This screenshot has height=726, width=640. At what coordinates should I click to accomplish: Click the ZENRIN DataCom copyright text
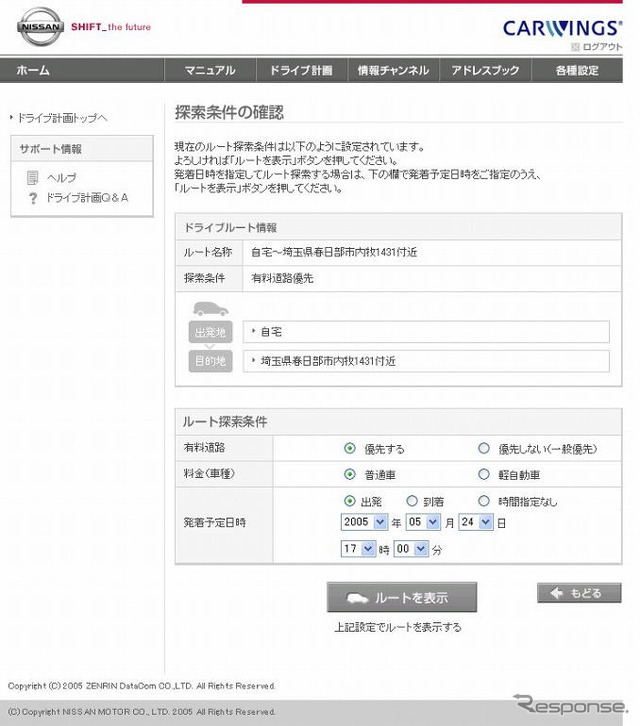click(x=142, y=686)
